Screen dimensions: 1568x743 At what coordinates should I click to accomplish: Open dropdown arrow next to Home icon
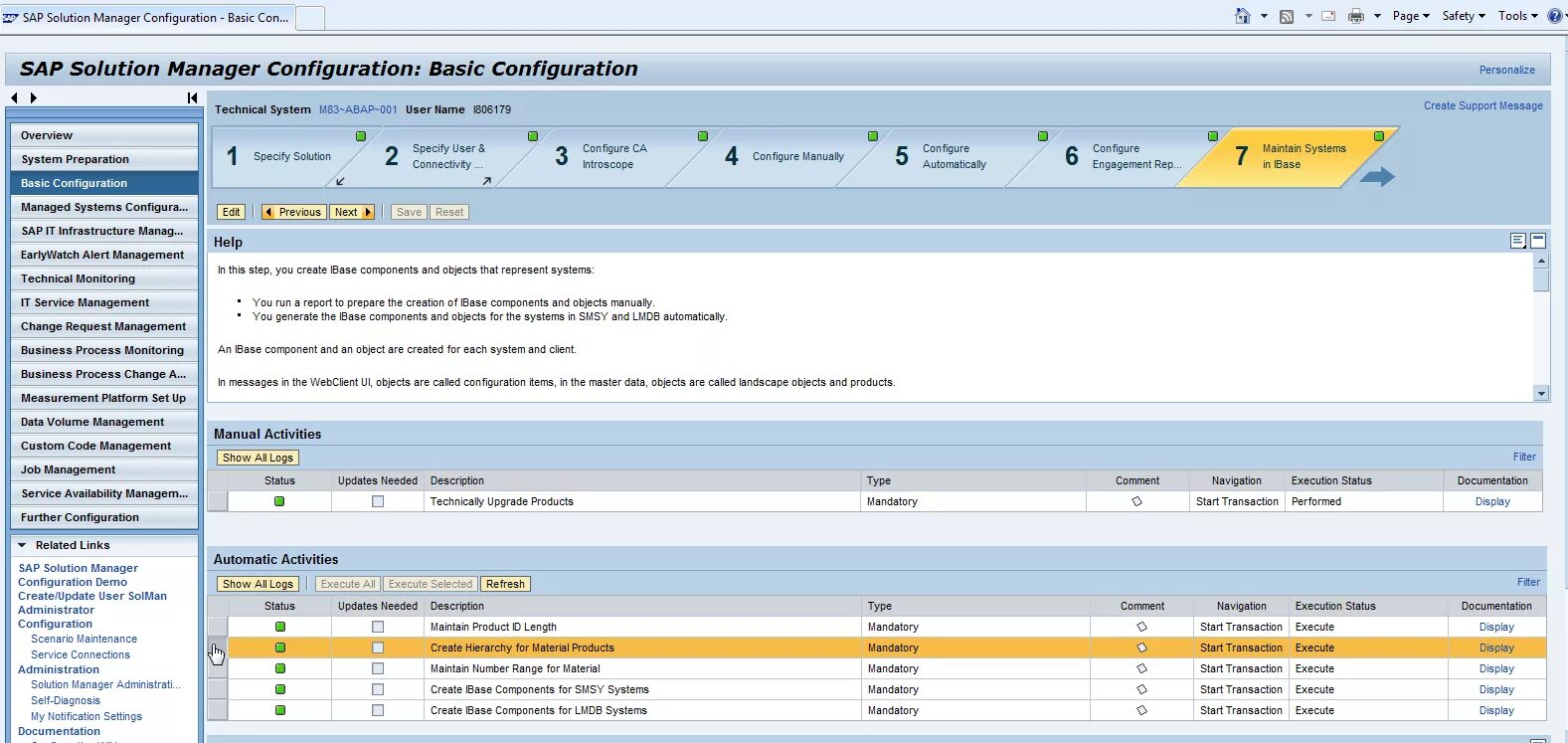click(x=1264, y=16)
